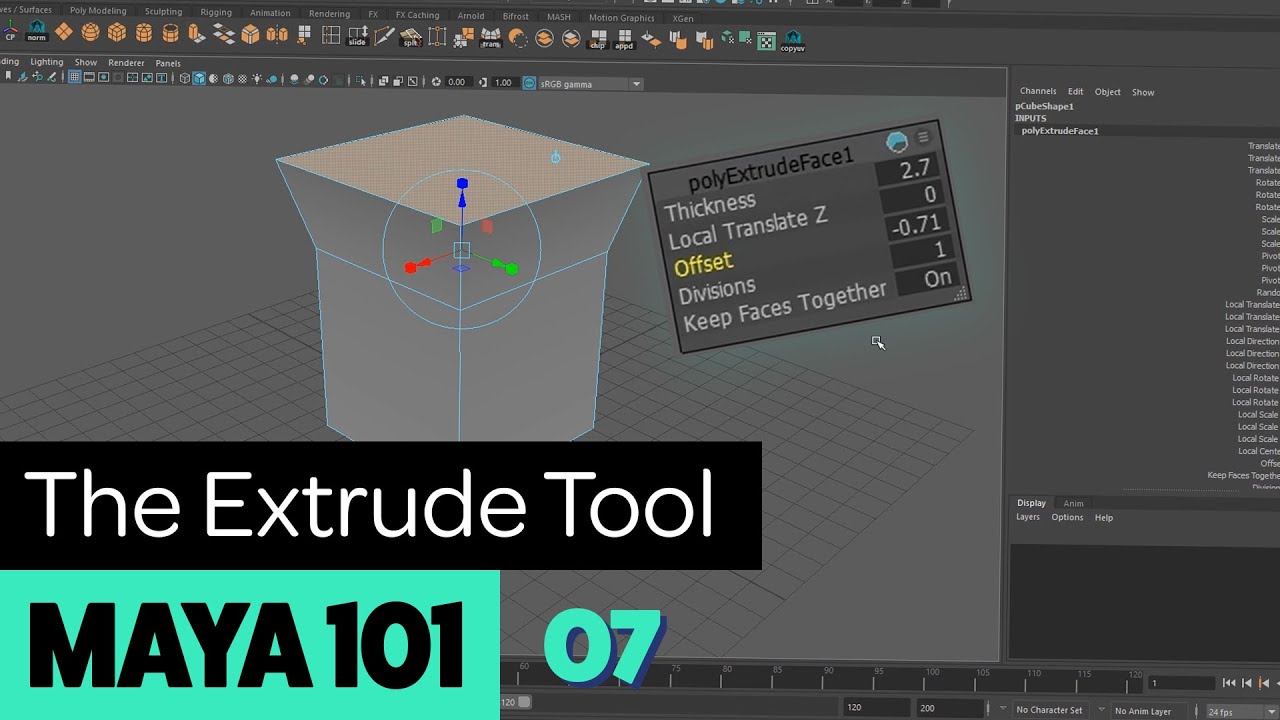Click the orange circle icon beside trans
Viewport: 1280px width, 720px height.
coord(518,38)
